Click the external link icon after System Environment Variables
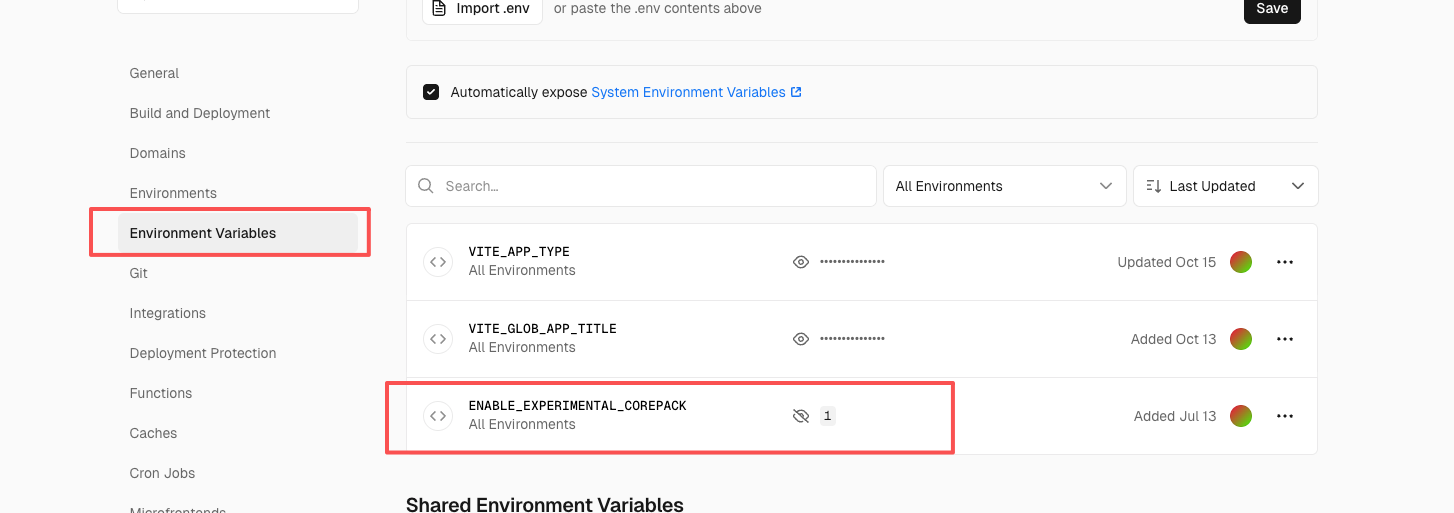The image size is (1454, 513). coord(796,92)
